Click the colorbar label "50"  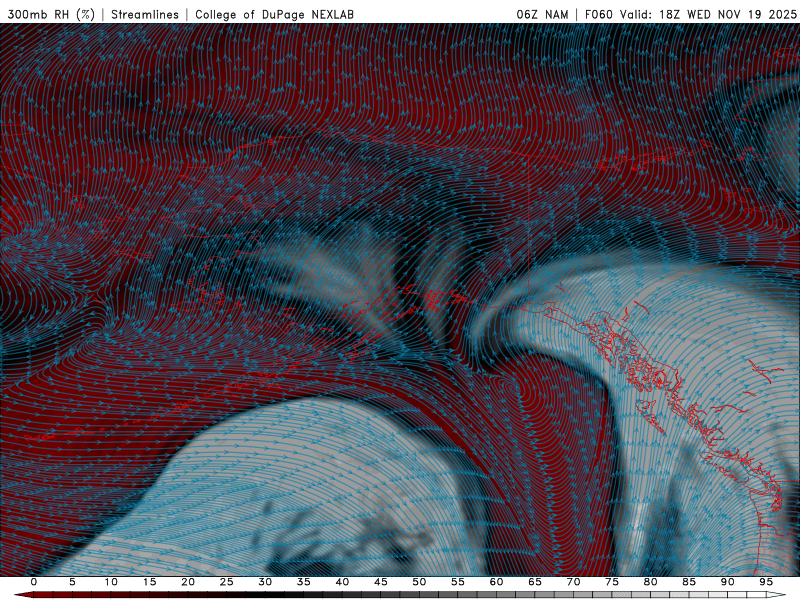coord(419,582)
